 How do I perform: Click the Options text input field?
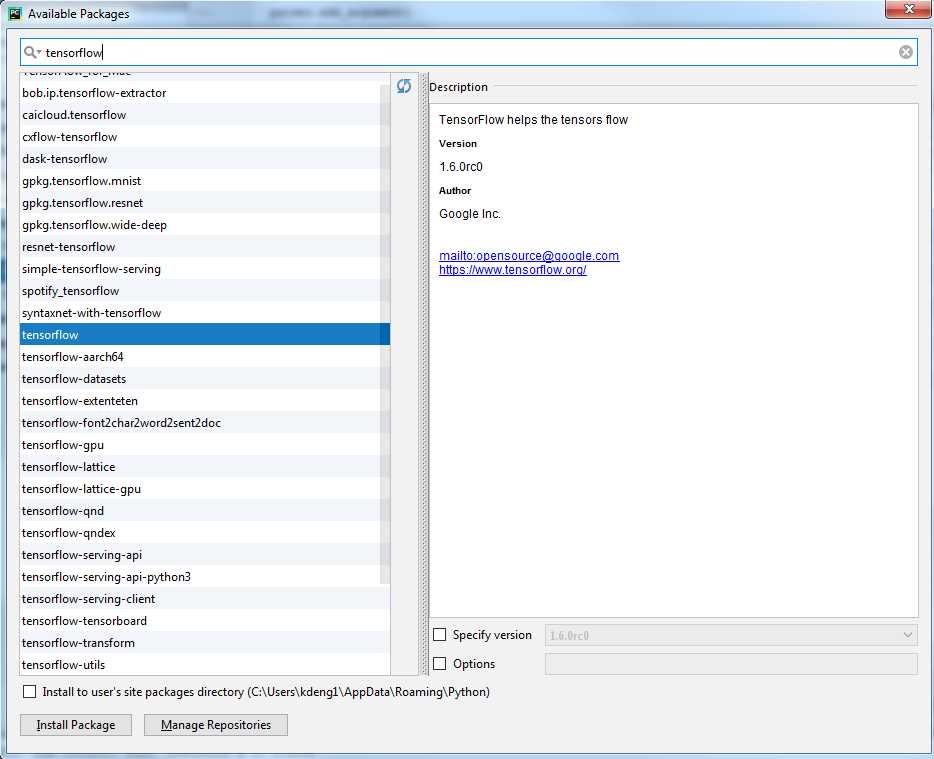(731, 664)
